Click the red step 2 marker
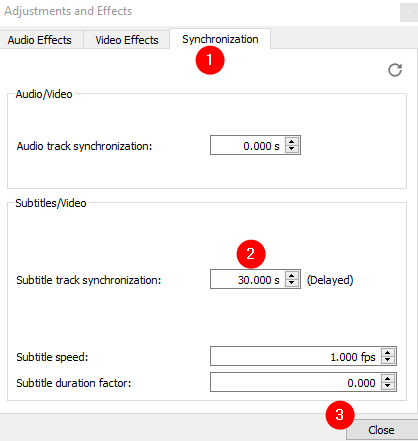This screenshot has width=418, height=441. point(251,254)
